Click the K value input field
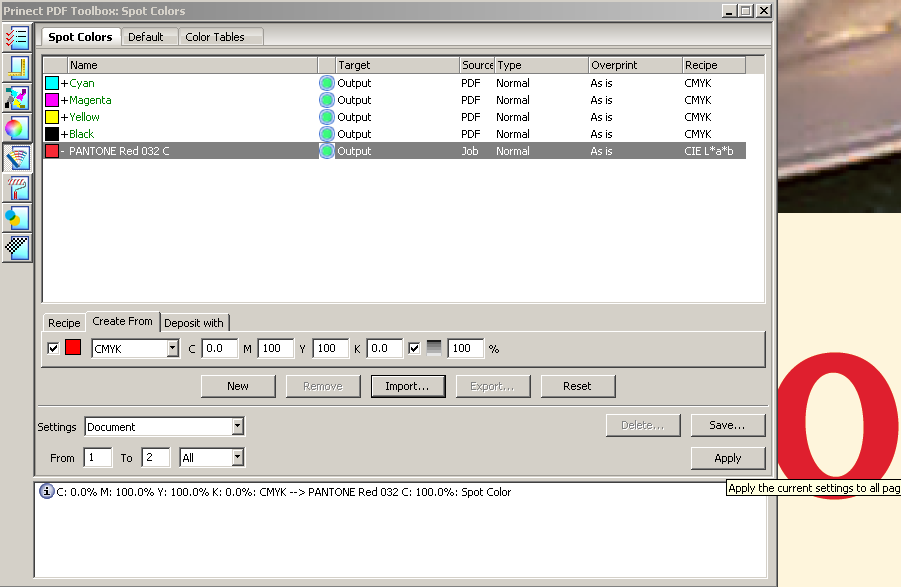 (384, 349)
